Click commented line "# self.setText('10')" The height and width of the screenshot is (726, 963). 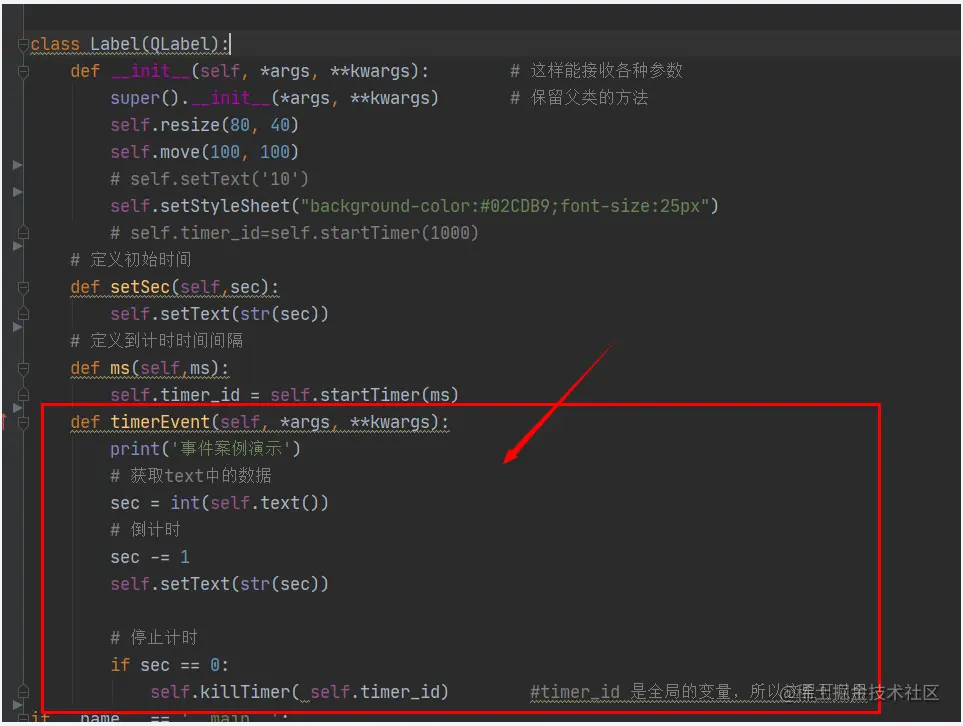coord(209,179)
